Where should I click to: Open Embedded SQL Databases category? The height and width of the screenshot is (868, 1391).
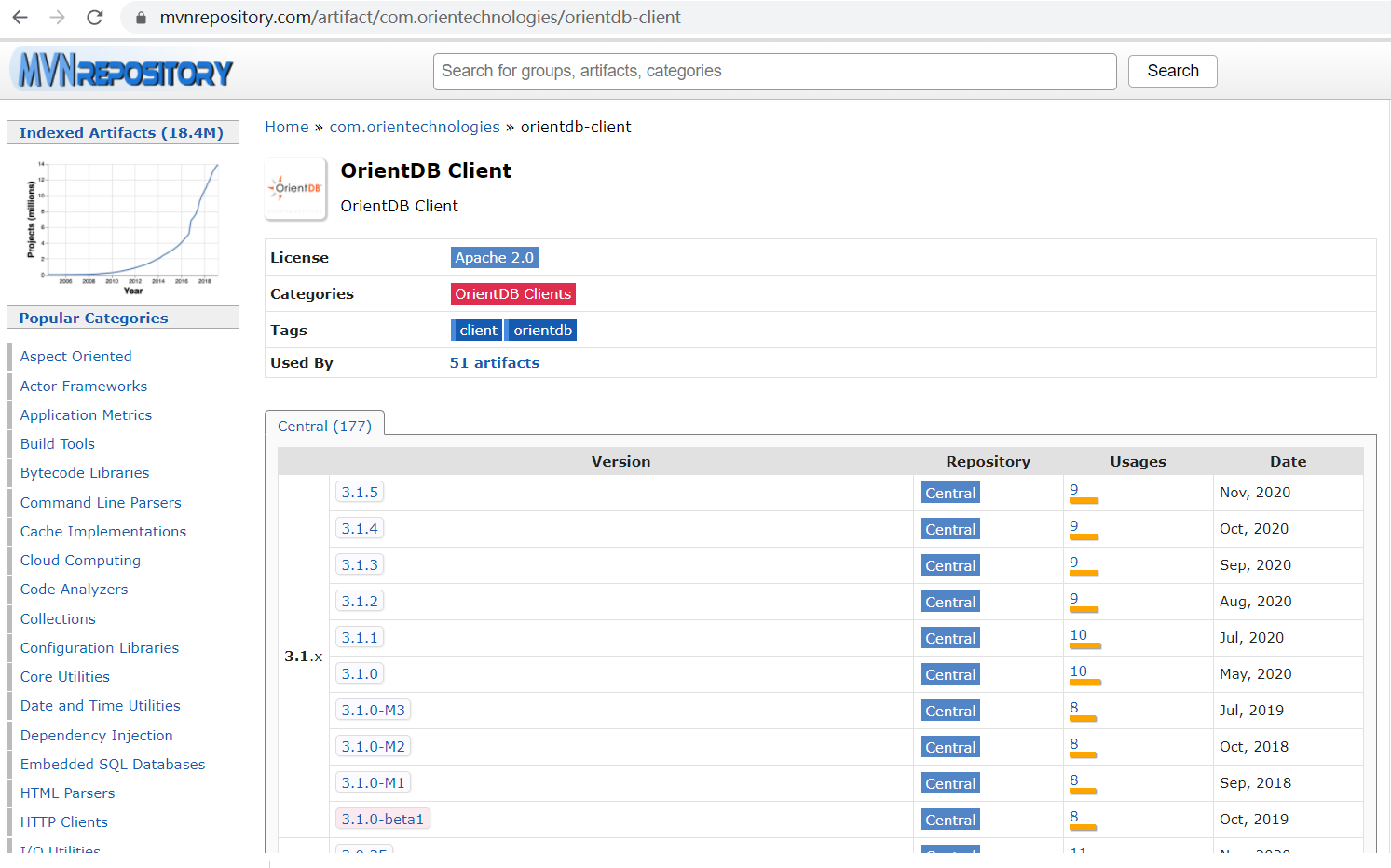tap(113, 764)
